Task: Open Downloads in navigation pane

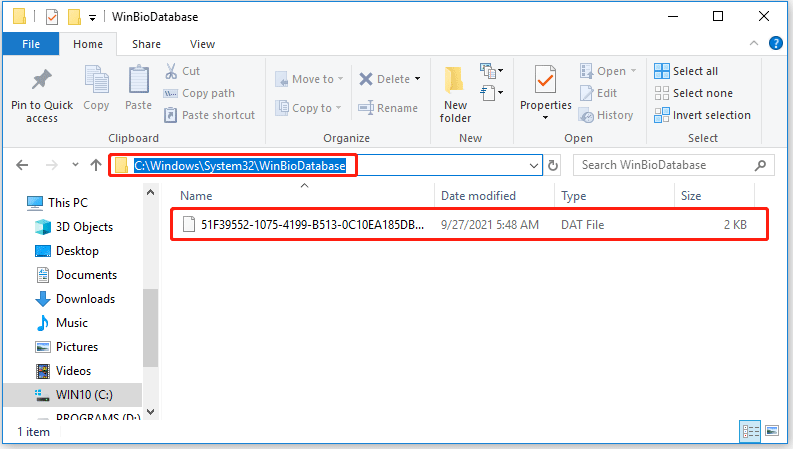Action: pyautogui.click(x=75, y=299)
